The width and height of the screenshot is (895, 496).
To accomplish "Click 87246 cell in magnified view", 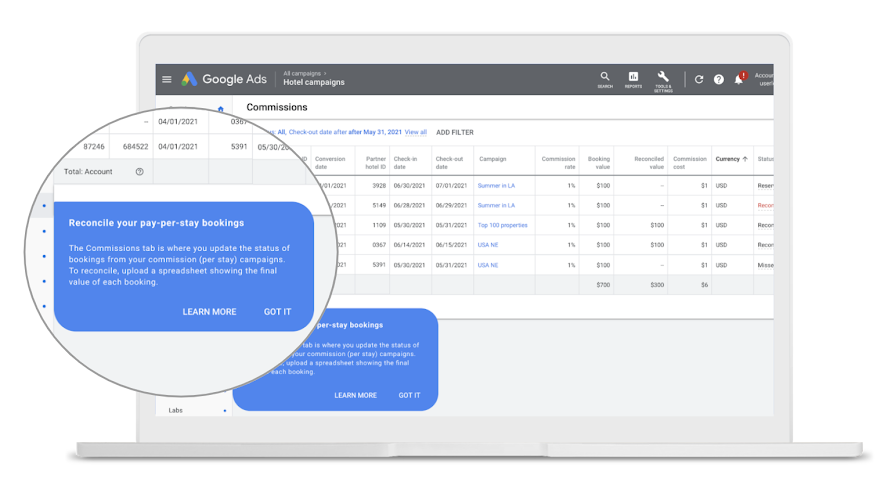I will pos(94,147).
